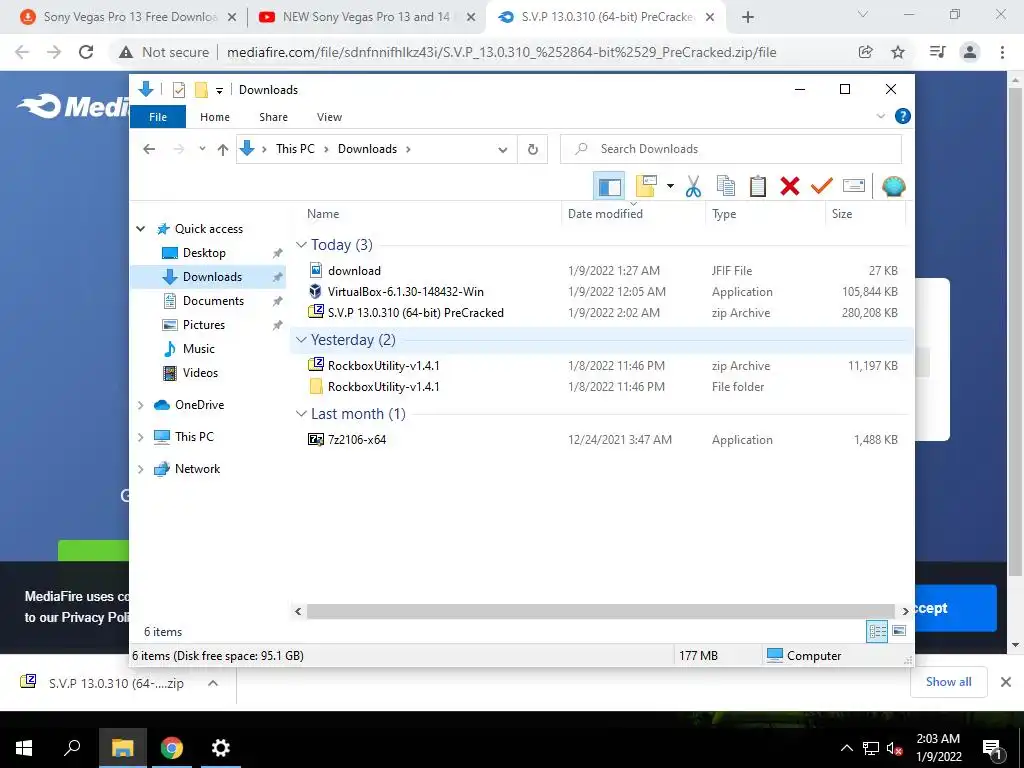Click the globe shell icon in toolbar
This screenshot has width=1024, height=768.
(893, 187)
